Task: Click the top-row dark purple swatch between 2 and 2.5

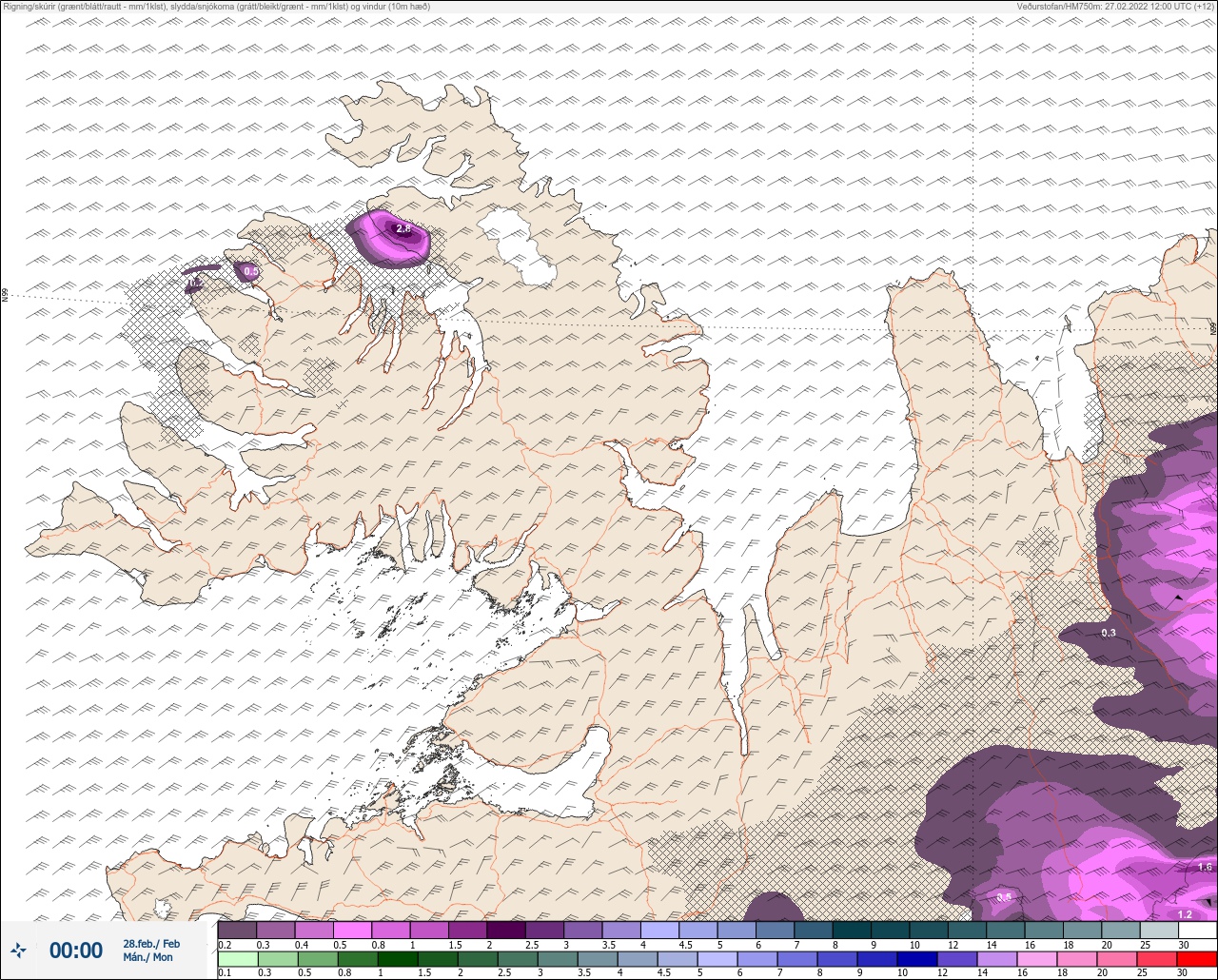Action: [x=506, y=930]
